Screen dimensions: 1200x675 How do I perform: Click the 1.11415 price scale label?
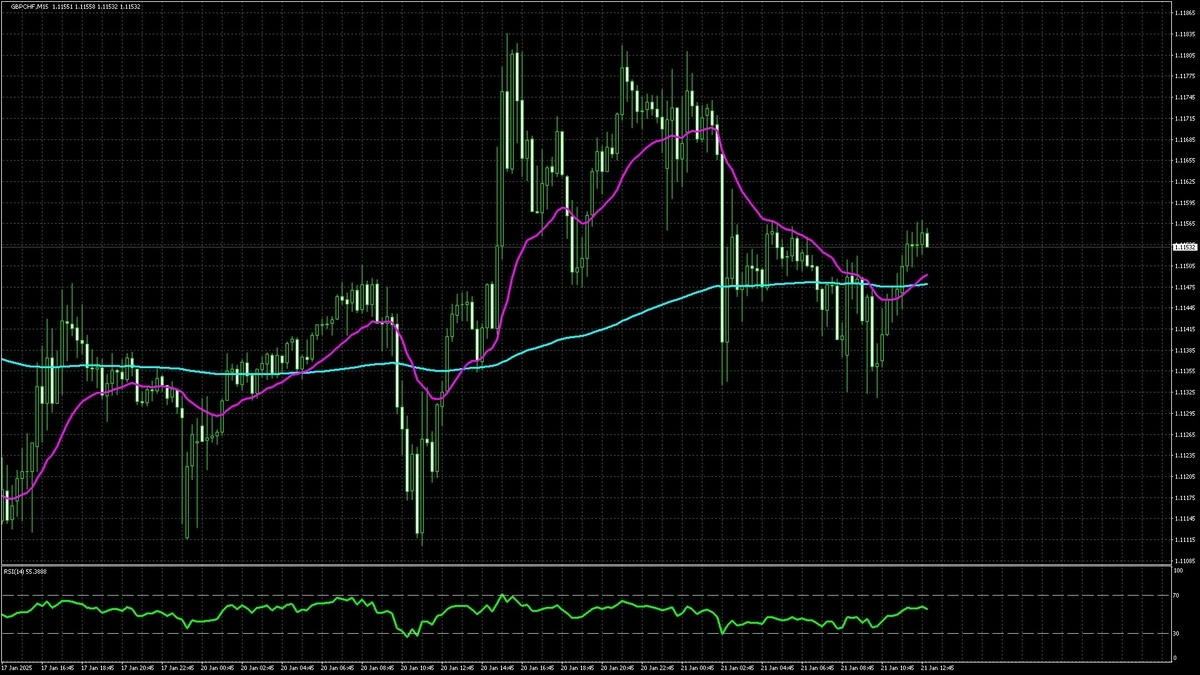click(x=1184, y=329)
